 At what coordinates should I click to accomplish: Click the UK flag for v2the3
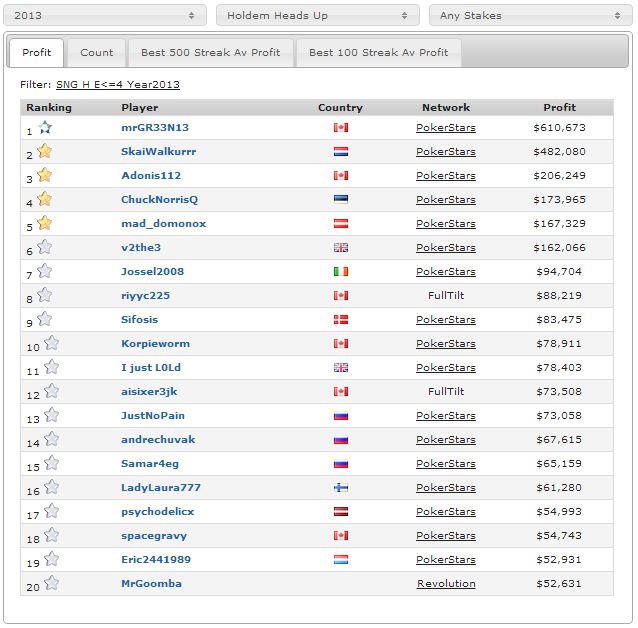(341, 247)
